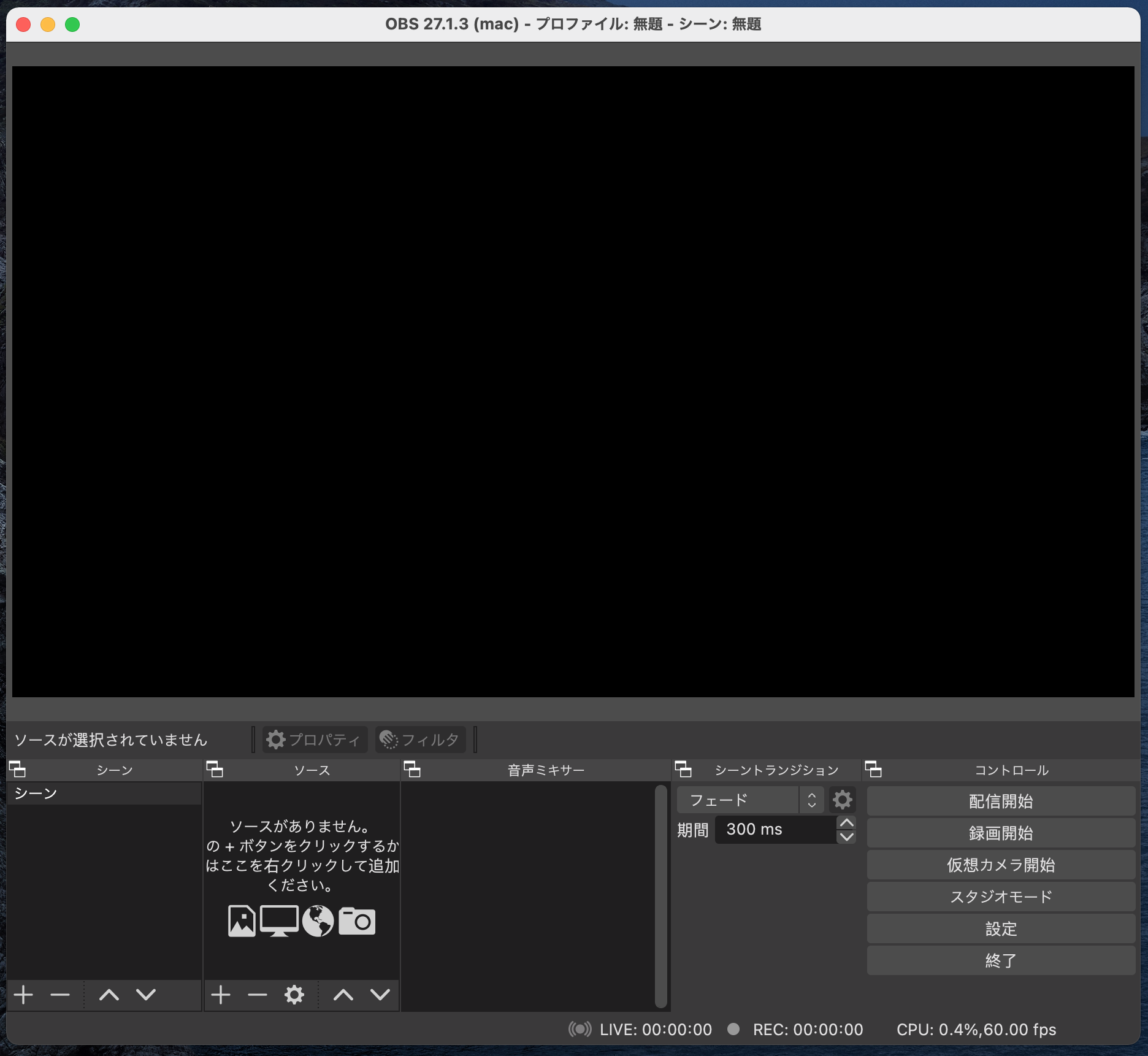The width and height of the screenshot is (1148, 1056).
Task: Undock the 音声ミキサー panel via float icon
Action: 412,769
